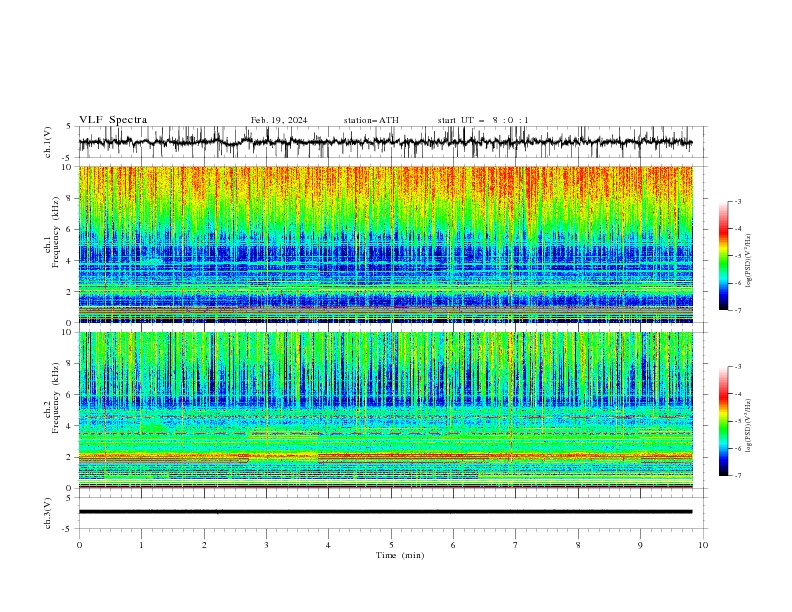The width and height of the screenshot is (792, 612).
Task: Click the "-6" label on ch.2 color bar
Action: (x=738, y=448)
